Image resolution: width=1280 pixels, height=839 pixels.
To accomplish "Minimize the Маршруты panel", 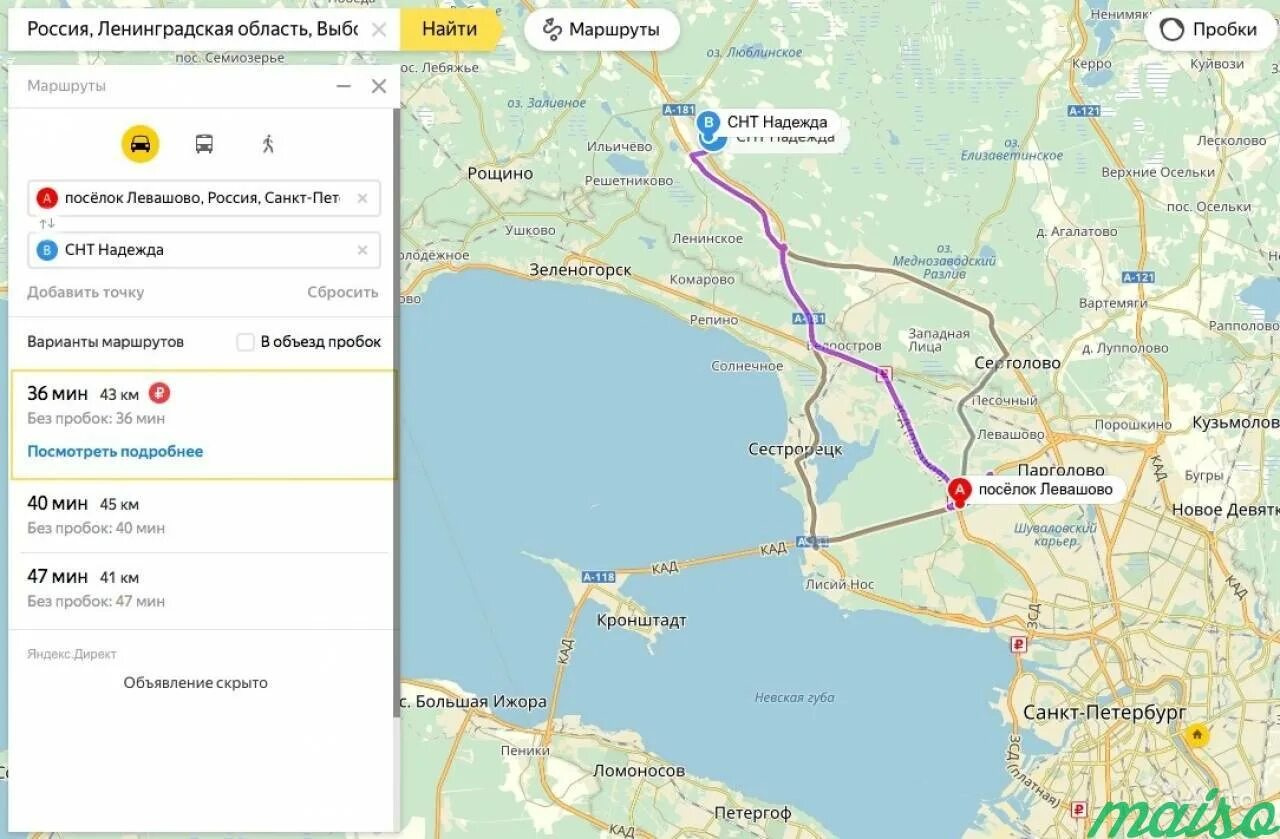I will tap(344, 86).
